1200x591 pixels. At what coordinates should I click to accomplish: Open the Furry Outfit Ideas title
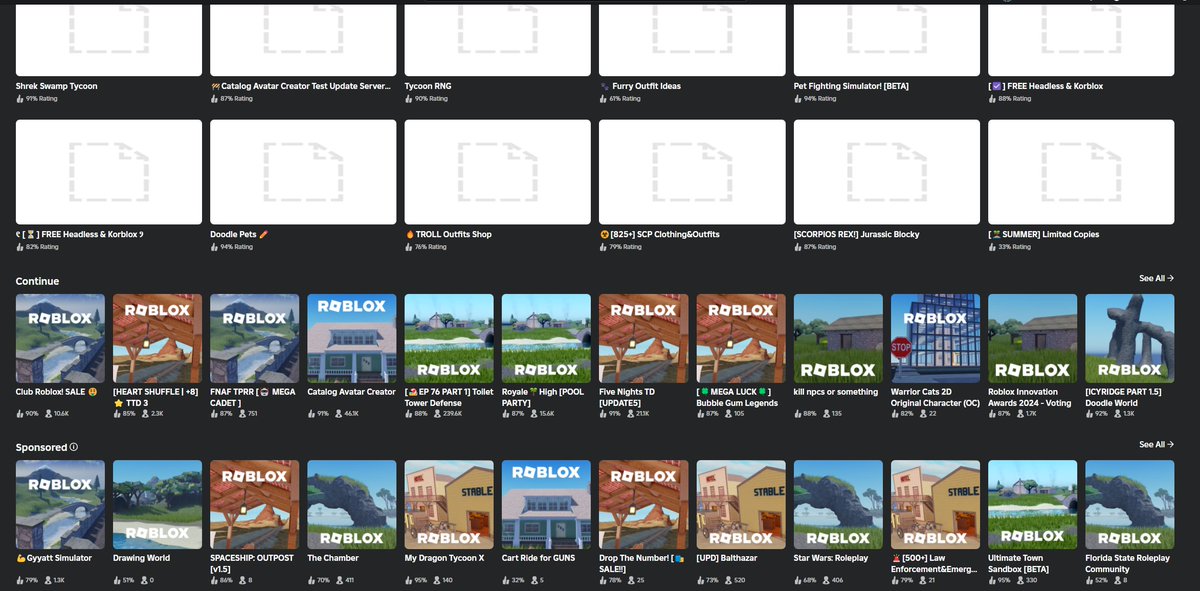pos(640,86)
